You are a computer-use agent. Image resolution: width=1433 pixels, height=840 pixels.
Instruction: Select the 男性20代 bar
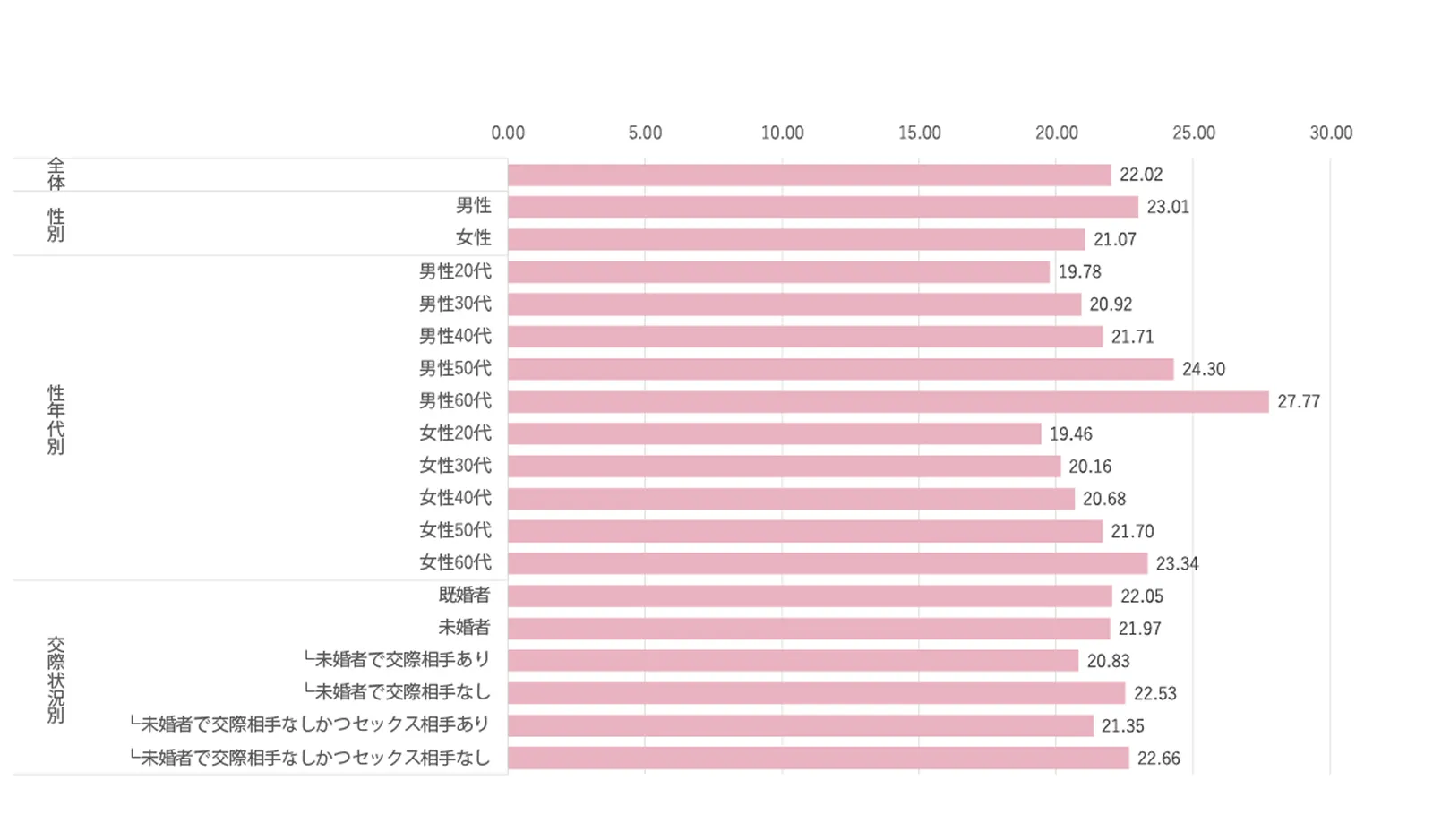coord(778,272)
